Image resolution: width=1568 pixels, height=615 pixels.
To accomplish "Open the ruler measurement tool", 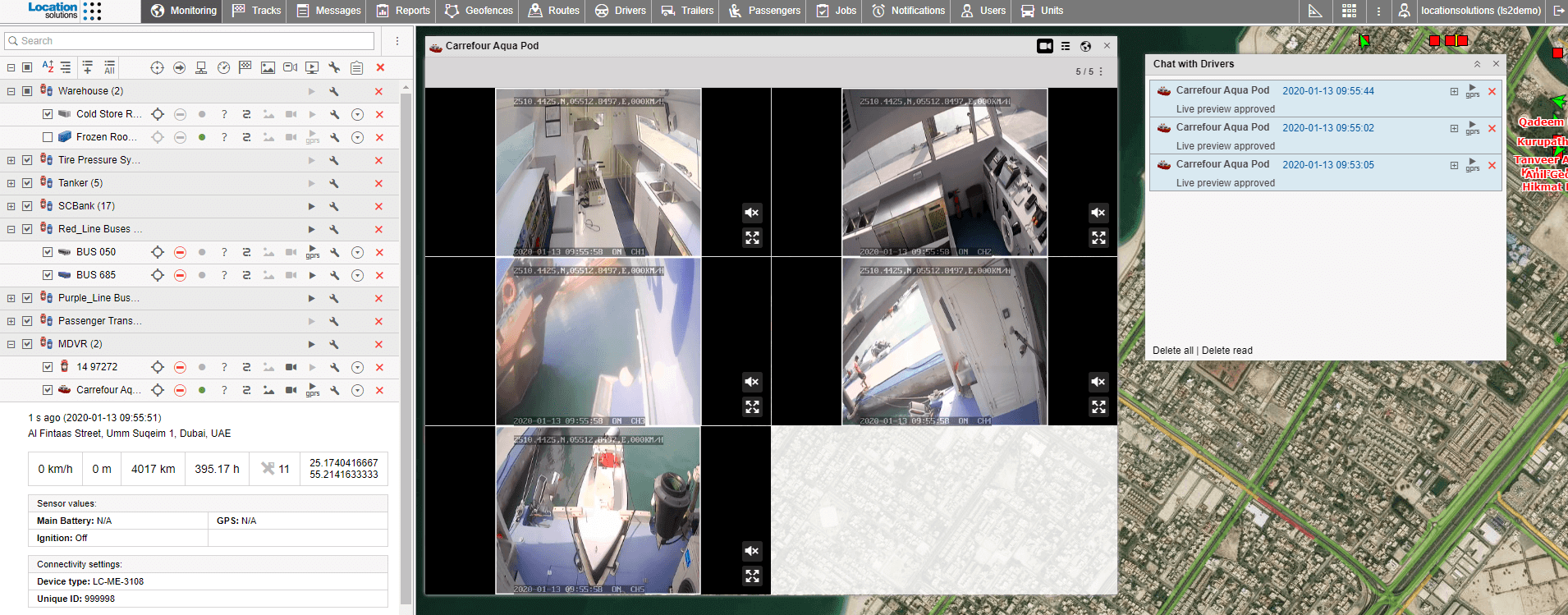I will pos(1315,11).
